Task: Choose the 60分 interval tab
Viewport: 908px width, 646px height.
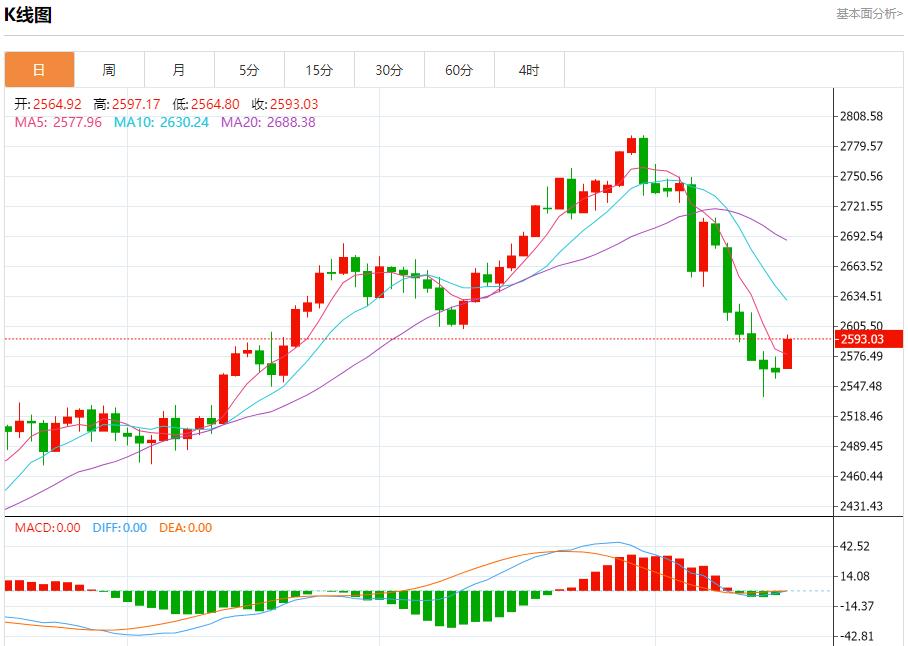Action: tap(459, 70)
